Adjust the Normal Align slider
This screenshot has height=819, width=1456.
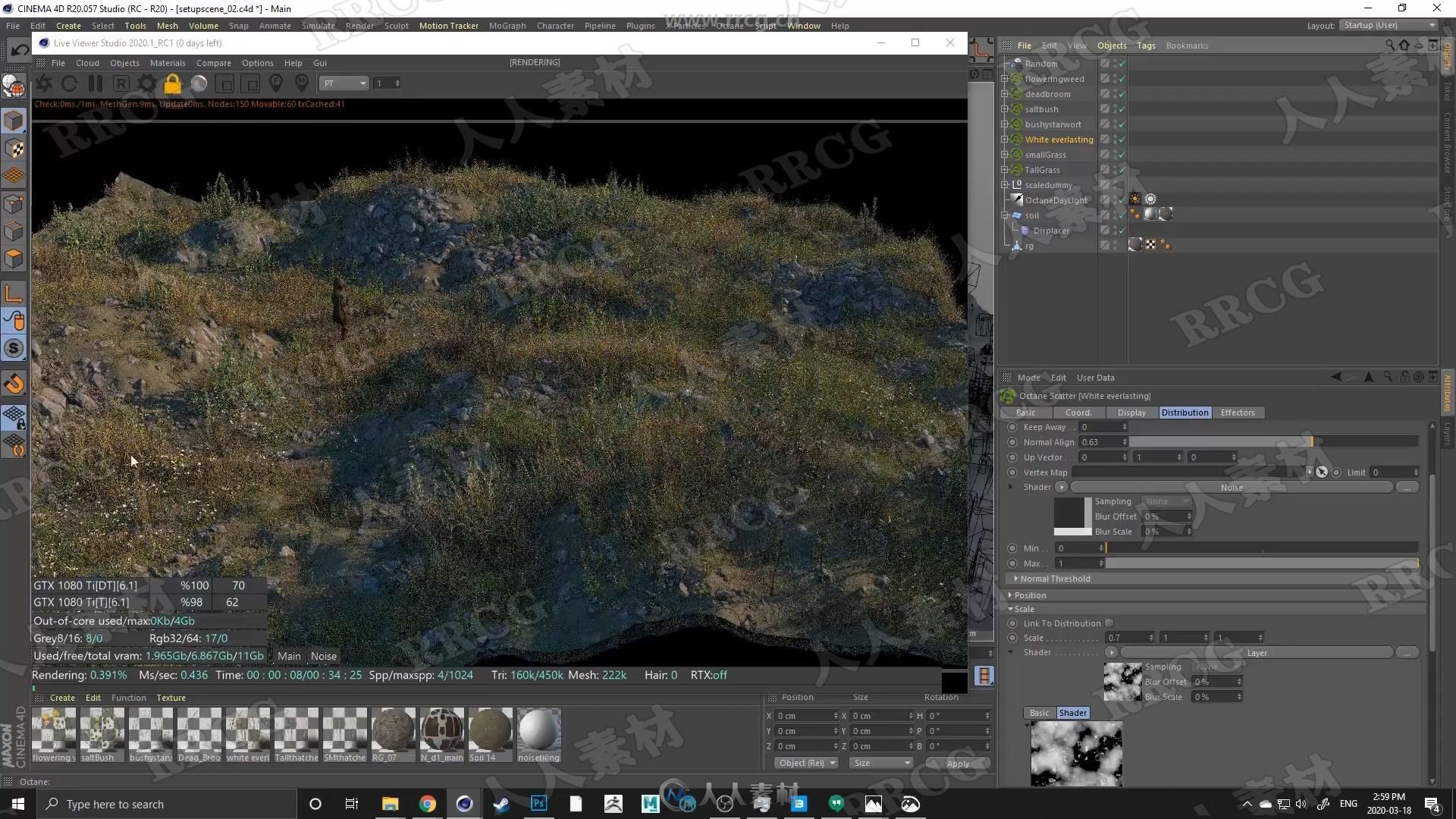[1273, 442]
